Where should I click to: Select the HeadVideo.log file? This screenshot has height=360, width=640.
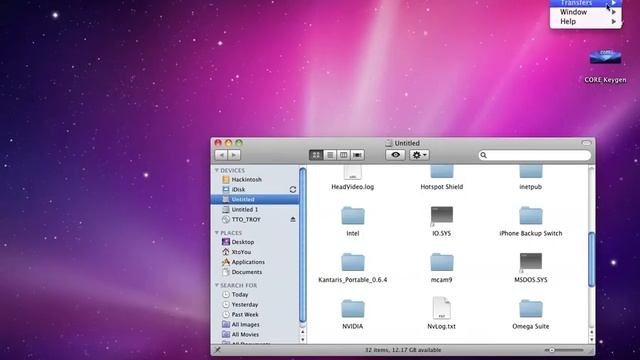[353, 178]
